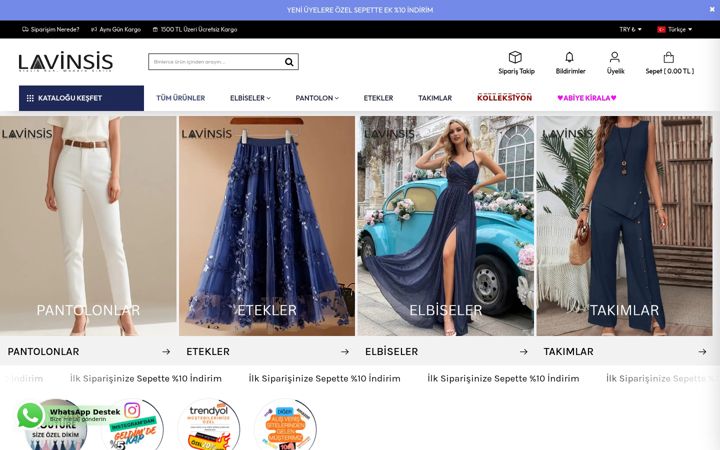720x450 pixels.
Task: Click the magnifier search icon
Action: (289, 62)
